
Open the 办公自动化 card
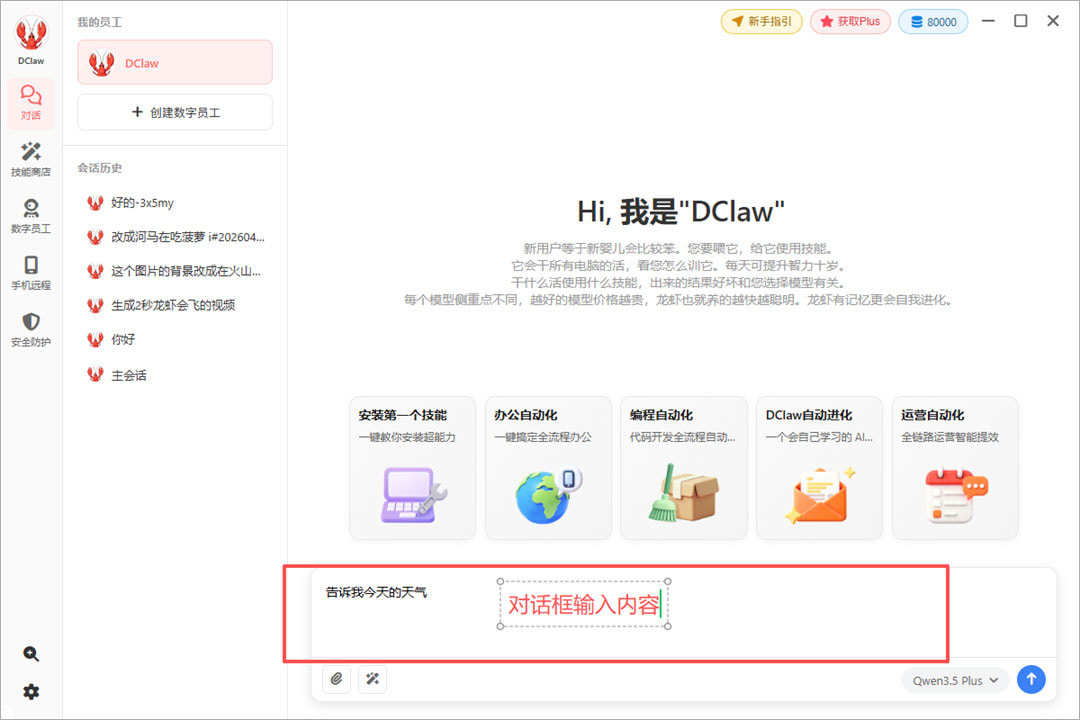(x=548, y=467)
